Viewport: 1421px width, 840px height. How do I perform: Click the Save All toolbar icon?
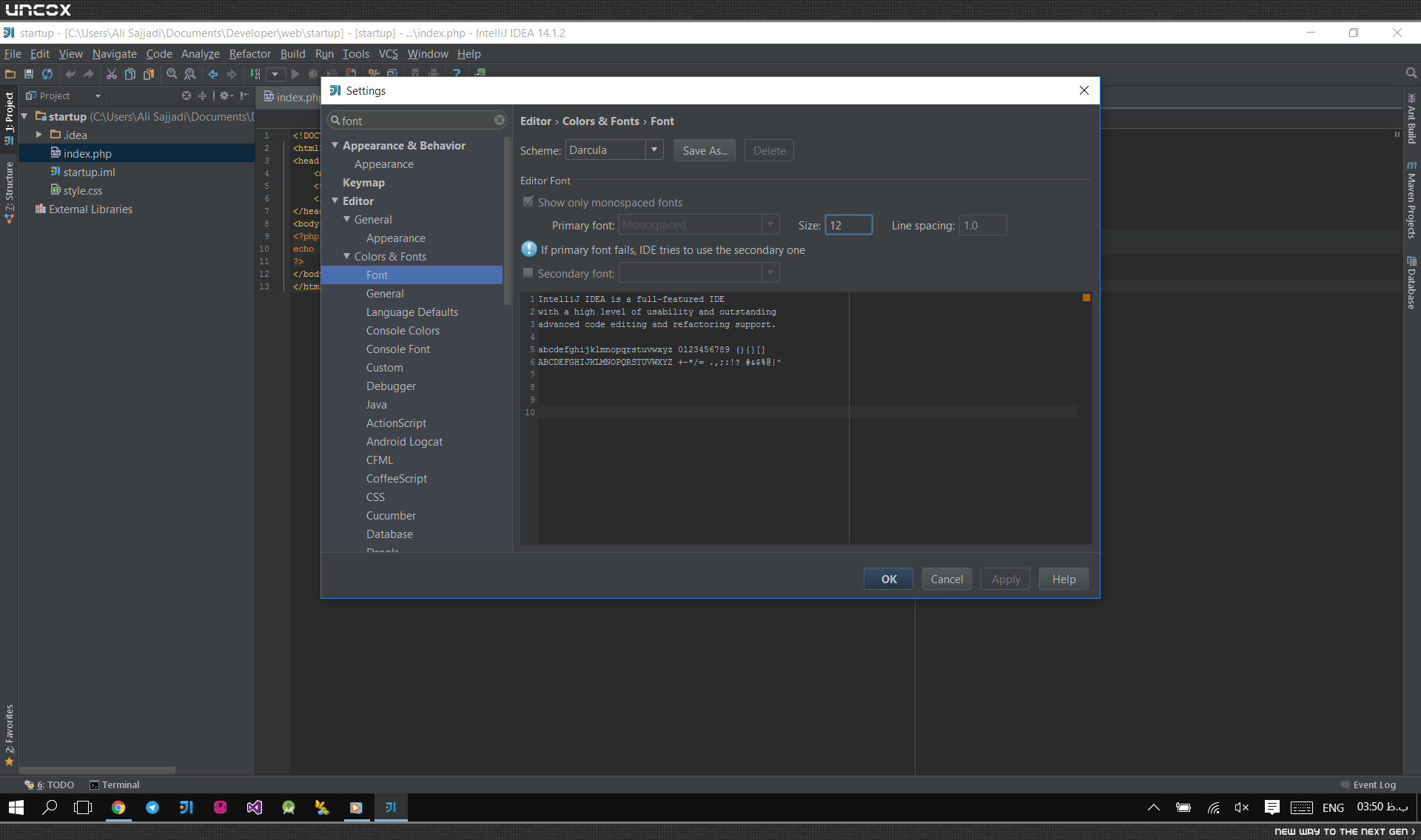click(29, 74)
